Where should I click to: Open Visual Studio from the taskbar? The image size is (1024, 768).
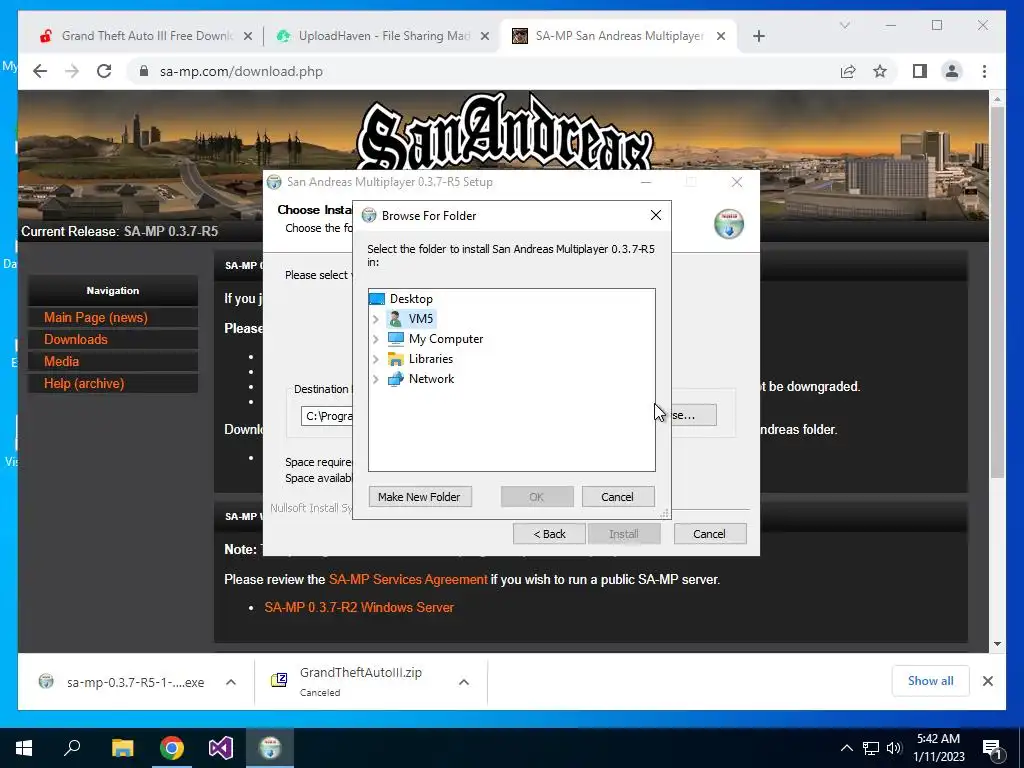click(x=221, y=748)
